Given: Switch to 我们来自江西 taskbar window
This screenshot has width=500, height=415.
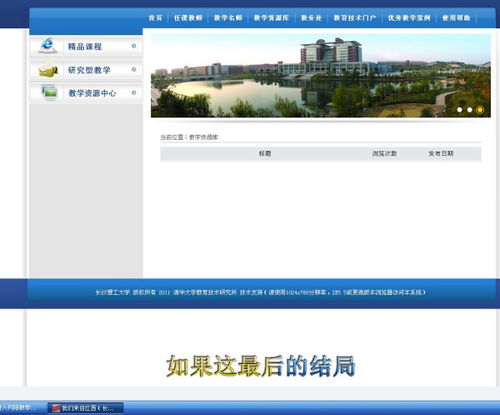Looking at the screenshot, I should (x=86, y=408).
